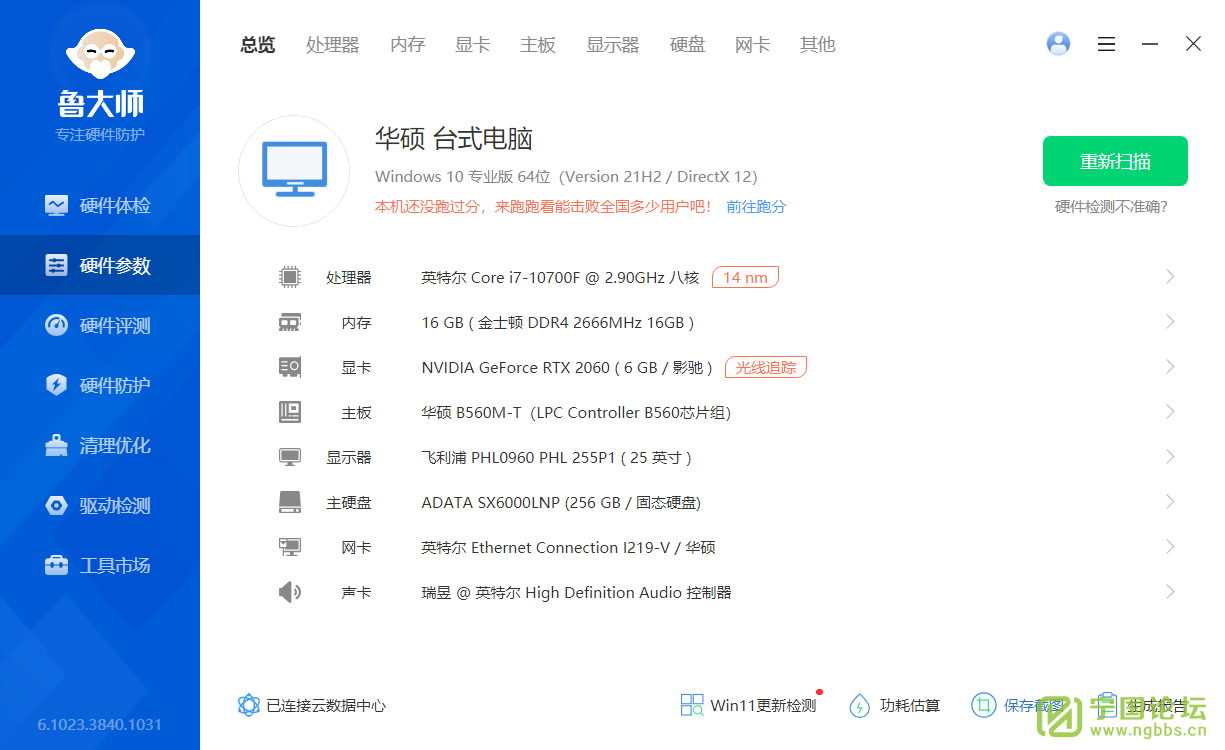This screenshot has height=750, width=1225.
Task: Follow the 前往跑分 link
Action: 756,207
